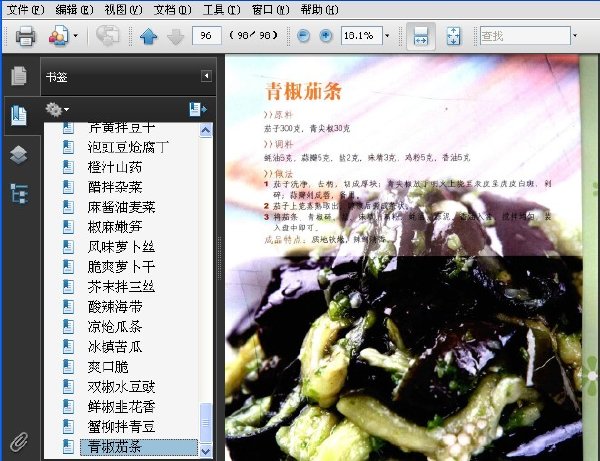This screenshot has height=461, width=600.
Task: Open bookmark 凉炝瓜条
Action: click(x=115, y=327)
